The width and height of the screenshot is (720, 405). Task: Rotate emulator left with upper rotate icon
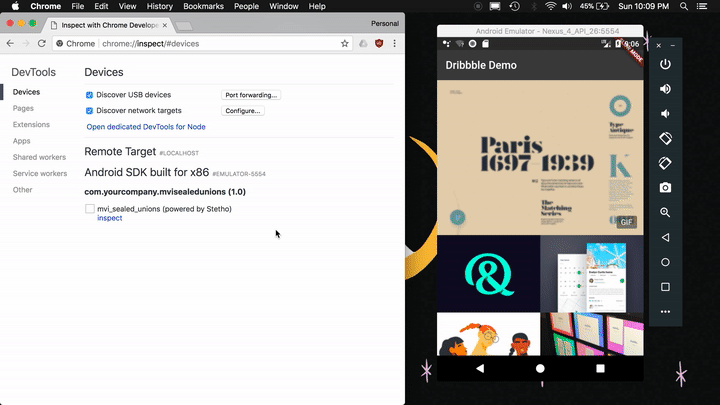coord(665,138)
